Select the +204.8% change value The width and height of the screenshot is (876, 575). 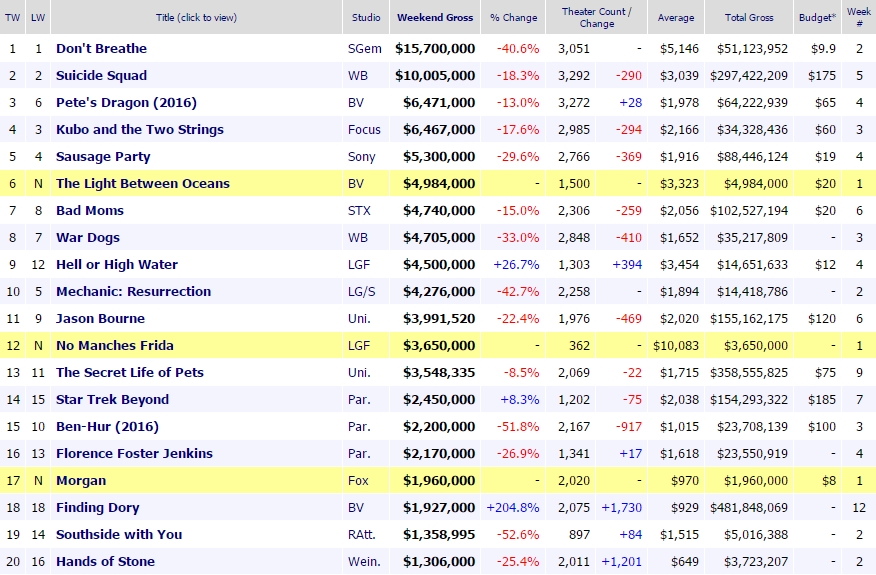coord(513,507)
